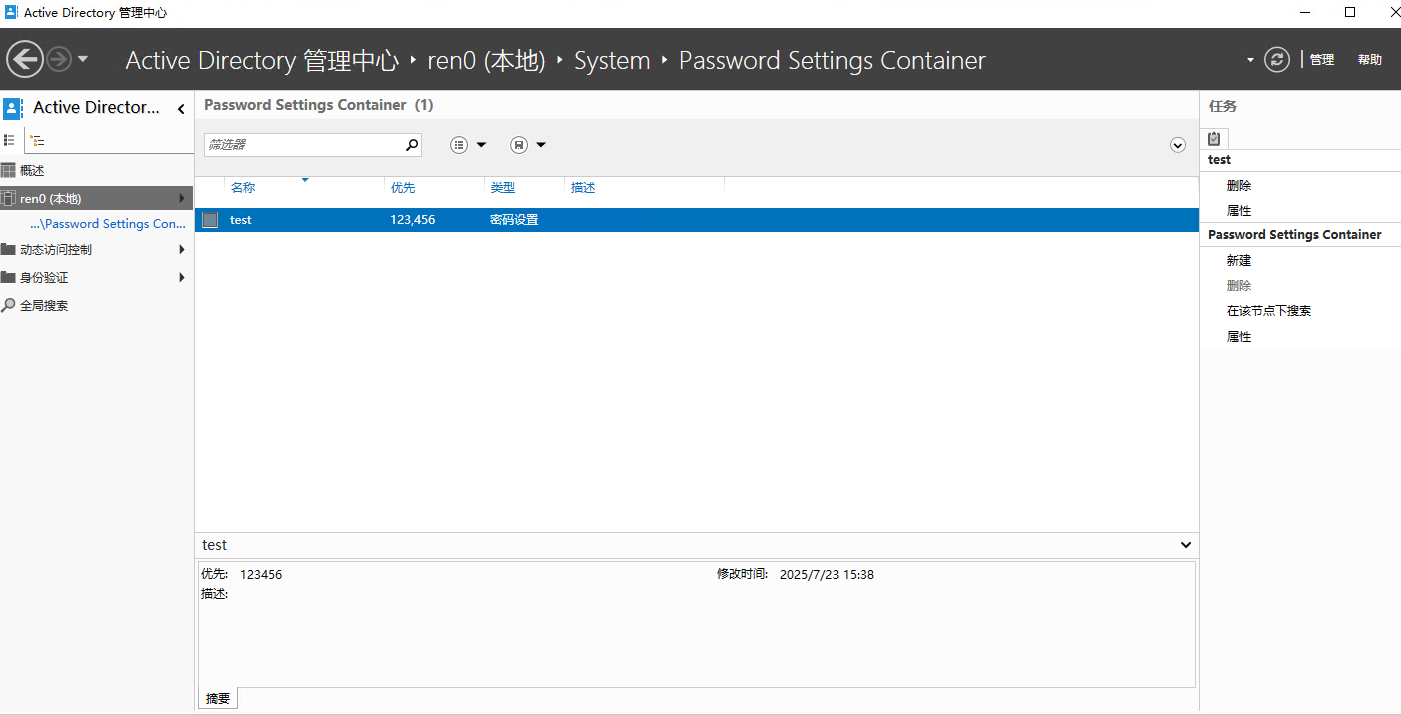This screenshot has width=1401, height=715.
Task: Expand the arrow after ren0 (本地) in the breadcrumb
Action: tap(560, 60)
